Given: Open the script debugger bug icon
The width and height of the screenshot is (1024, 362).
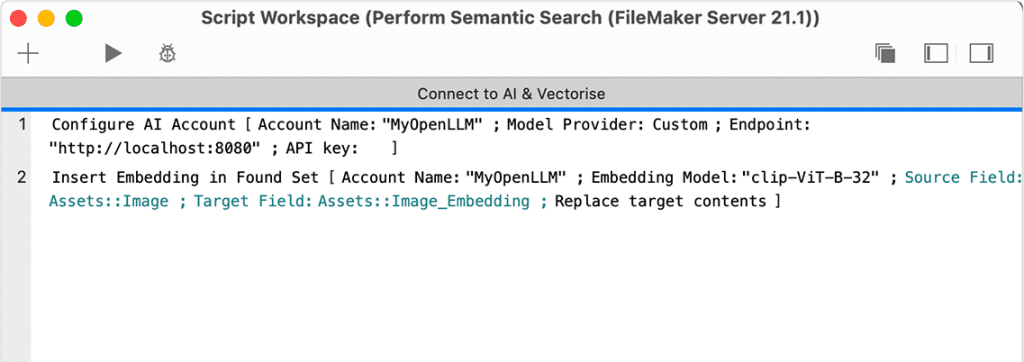Looking at the screenshot, I should [167, 54].
